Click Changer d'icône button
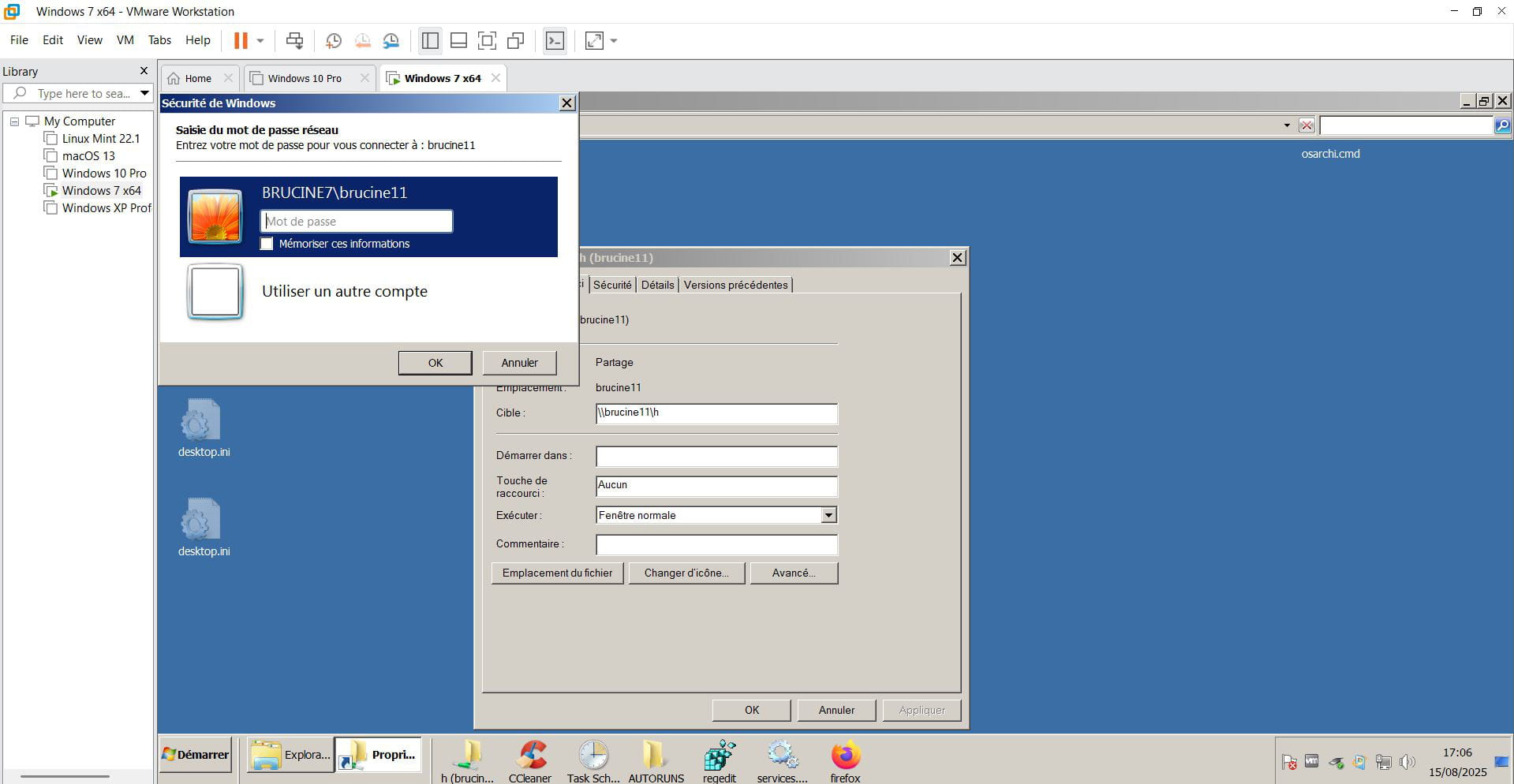1514x784 pixels. (686, 573)
